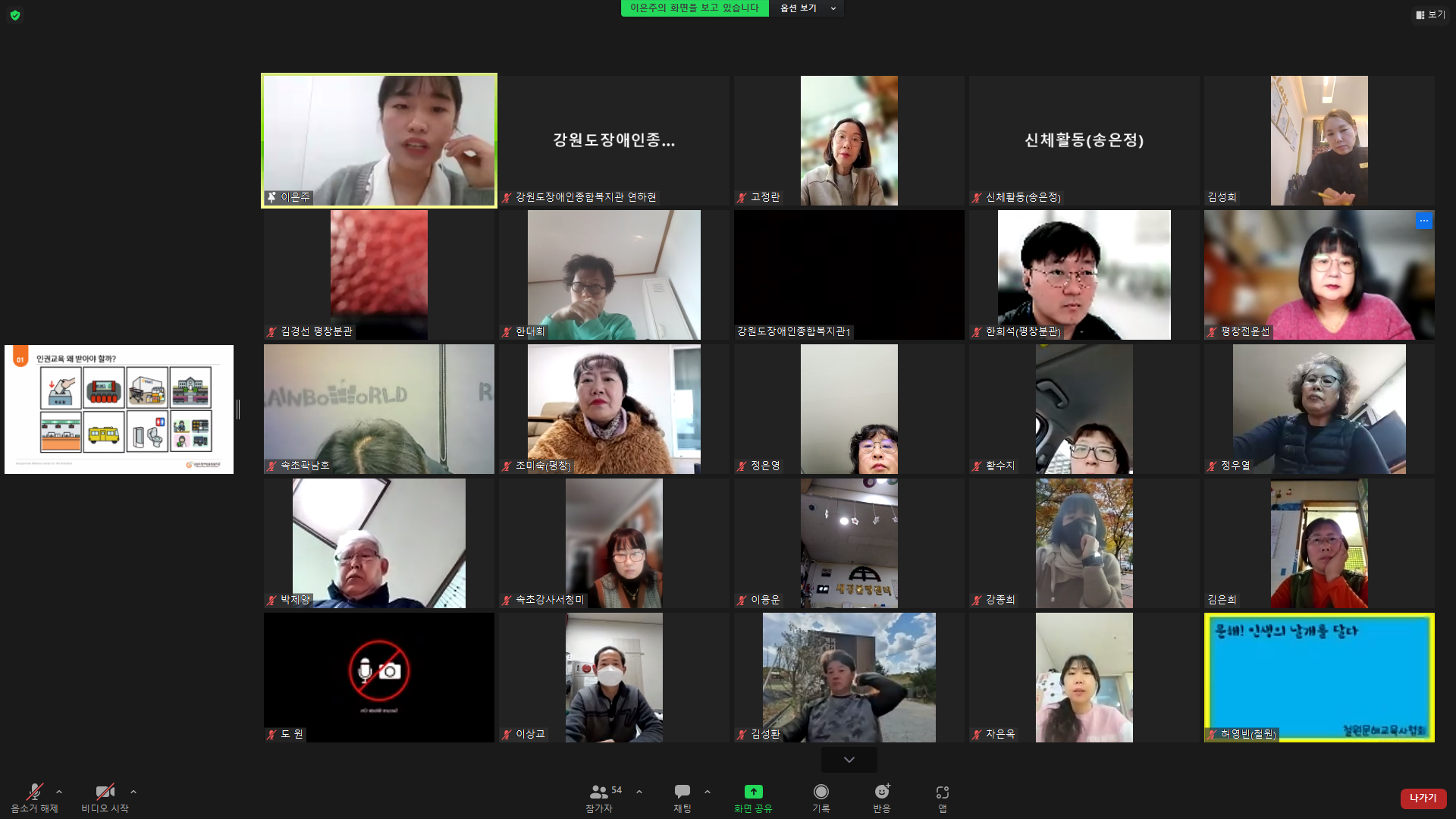Click the green 화면 공유 share button
The height and width of the screenshot is (819, 1456).
[x=753, y=798]
